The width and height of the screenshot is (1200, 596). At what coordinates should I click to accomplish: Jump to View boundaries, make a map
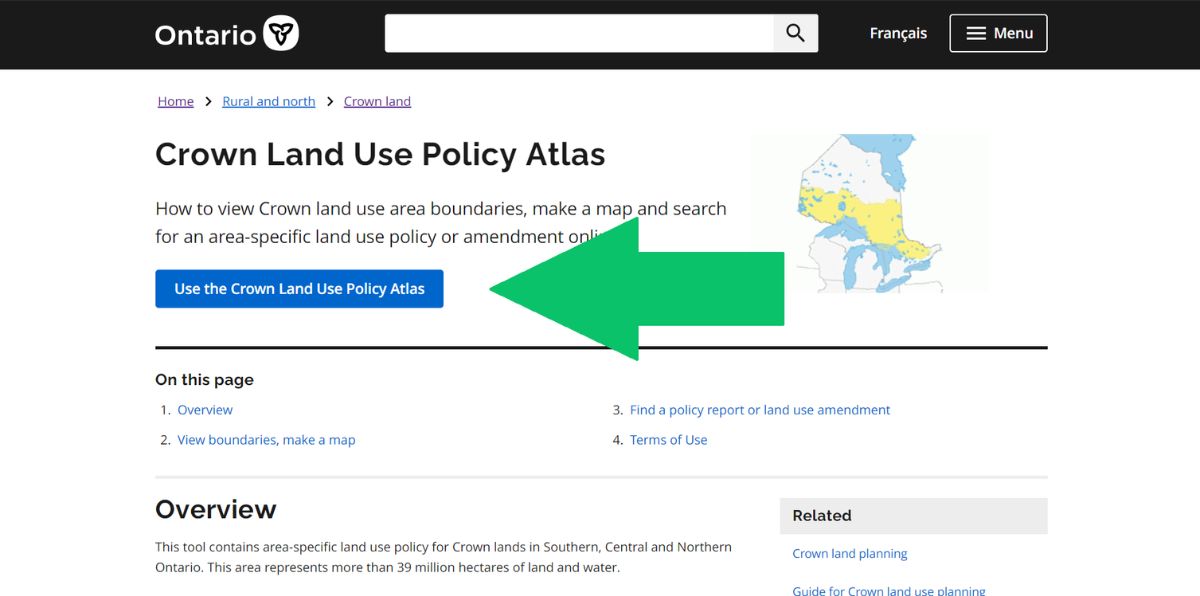[266, 440]
